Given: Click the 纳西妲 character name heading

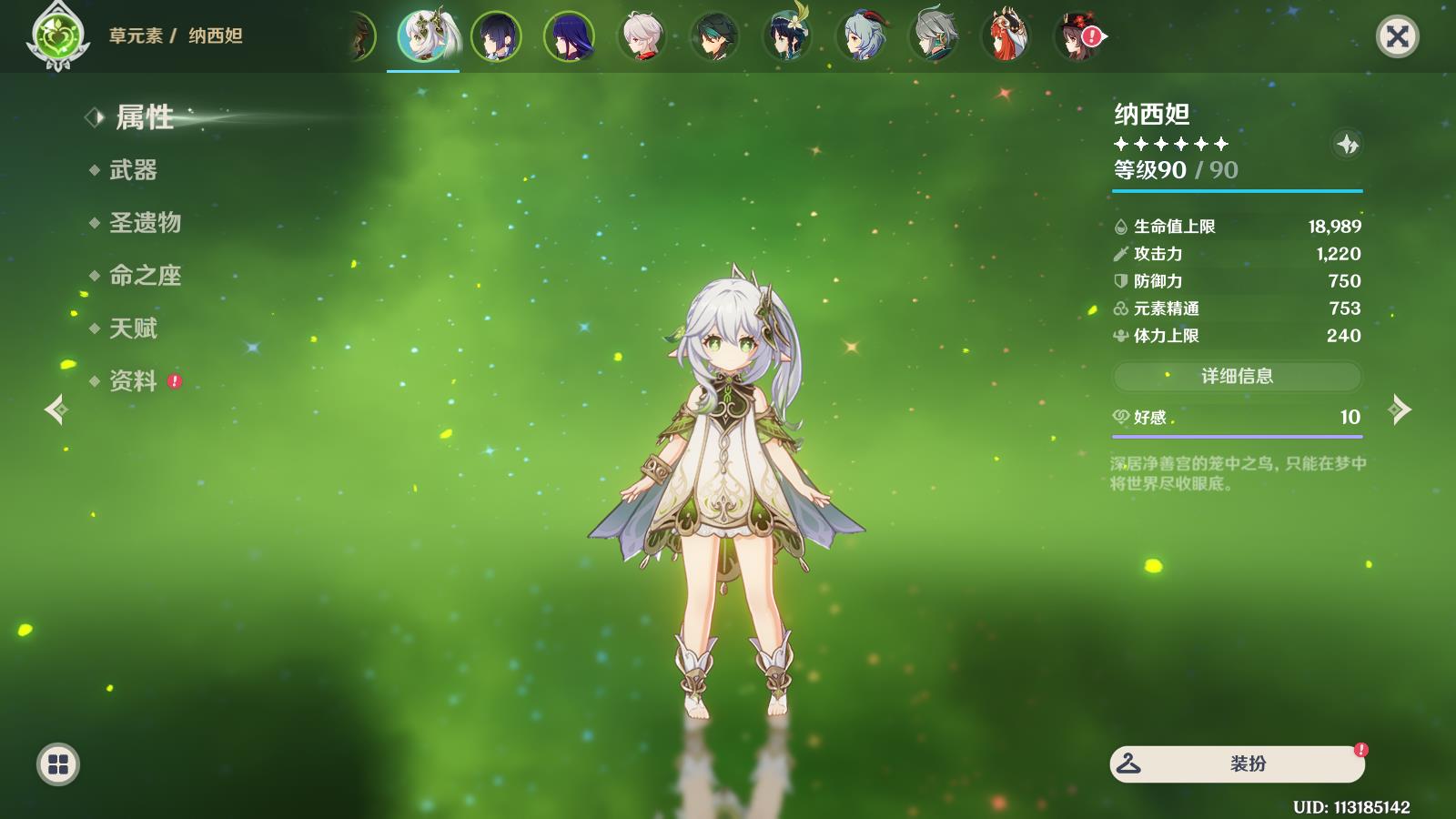Looking at the screenshot, I should 1152,115.
